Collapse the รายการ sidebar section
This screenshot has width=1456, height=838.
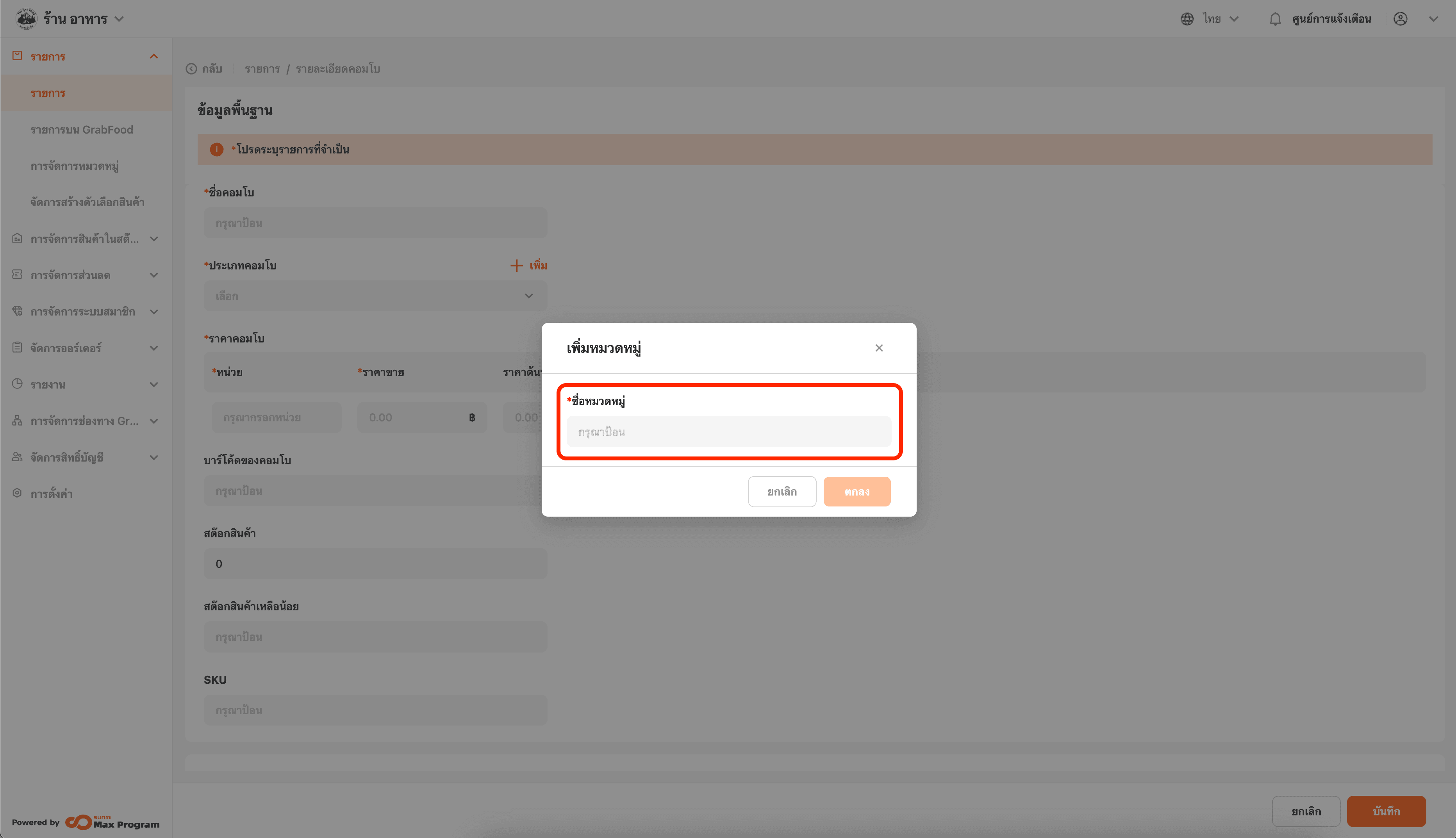[153, 56]
